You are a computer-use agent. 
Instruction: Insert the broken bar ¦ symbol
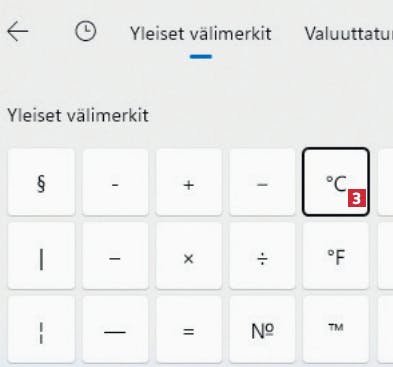pyautogui.click(x=41, y=329)
